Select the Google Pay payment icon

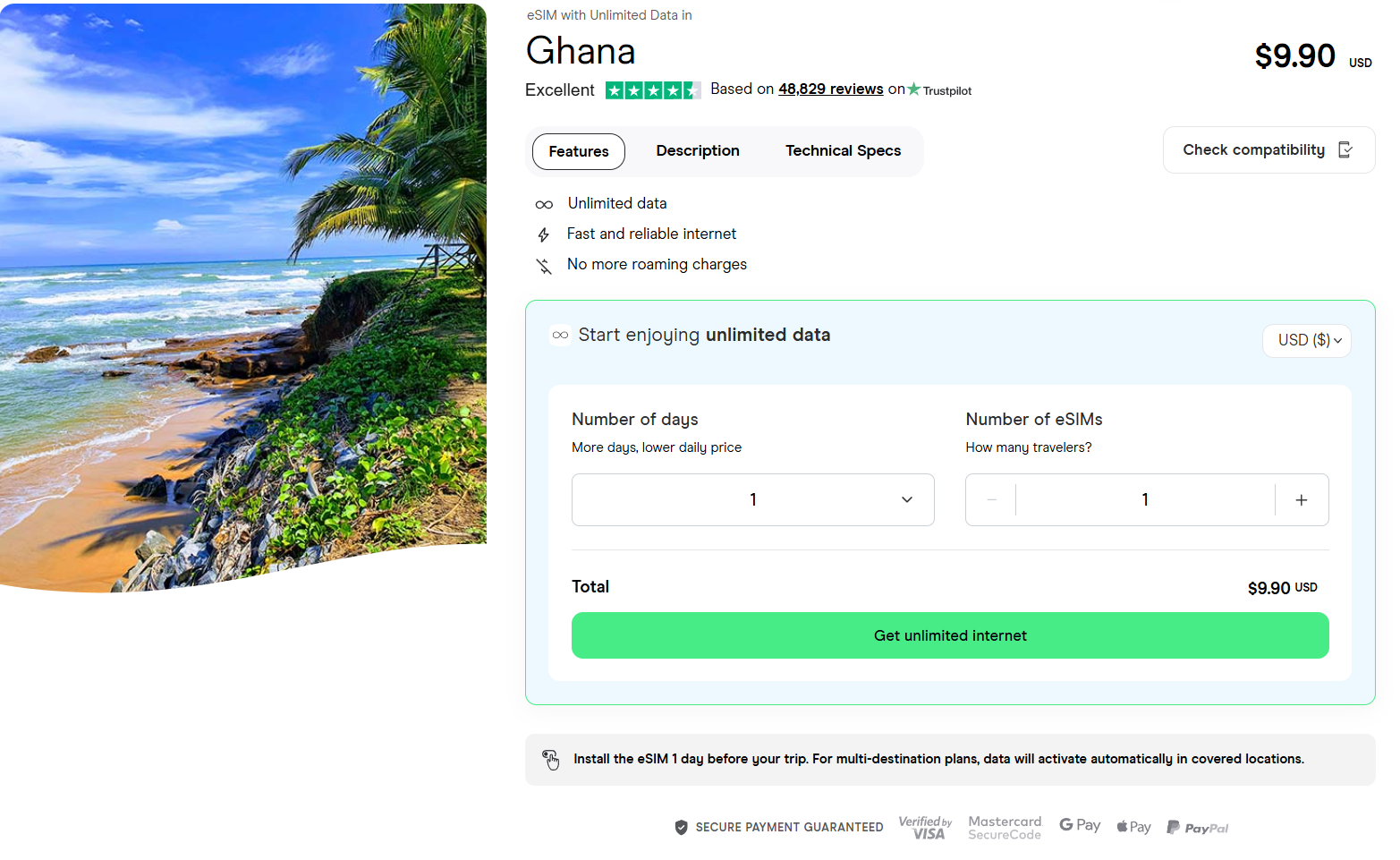click(1080, 826)
